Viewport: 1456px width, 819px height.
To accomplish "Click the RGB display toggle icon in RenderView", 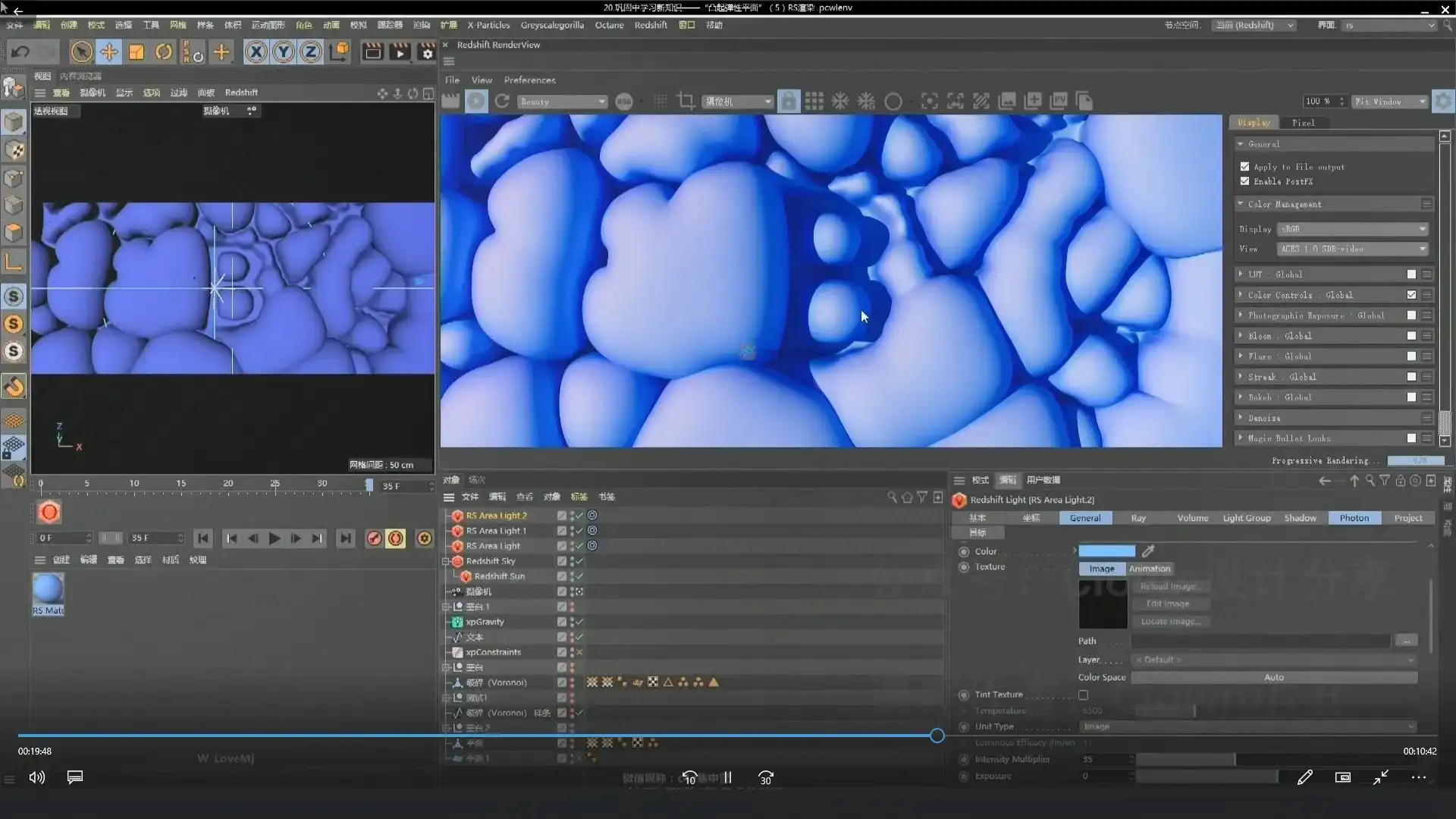I will pyautogui.click(x=625, y=101).
